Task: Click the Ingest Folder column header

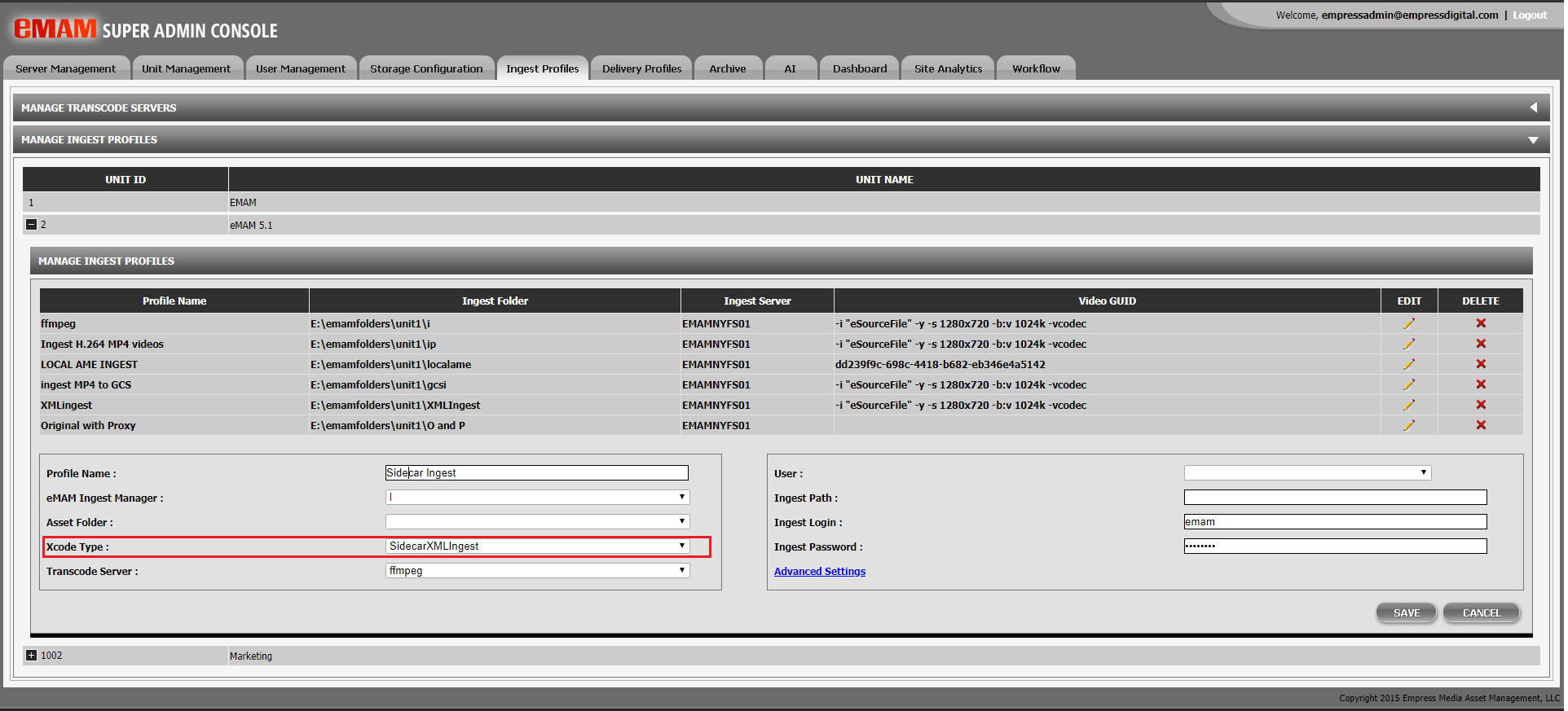Action: click(x=496, y=301)
